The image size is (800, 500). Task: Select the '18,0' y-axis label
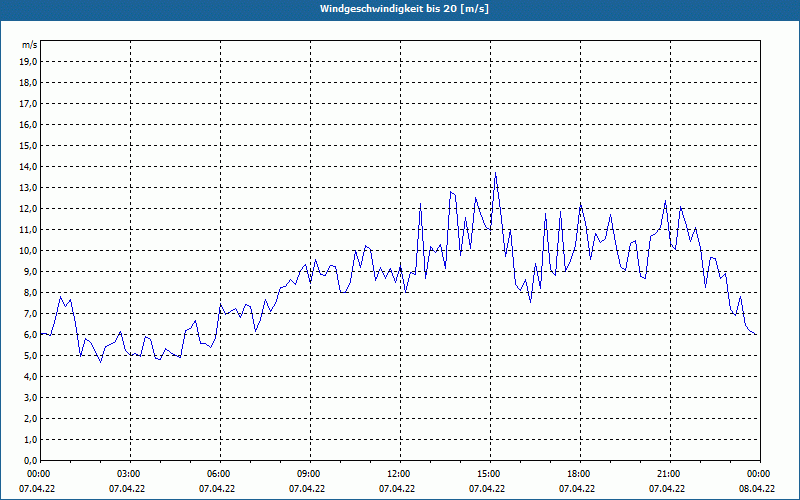(x=29, y=83)
